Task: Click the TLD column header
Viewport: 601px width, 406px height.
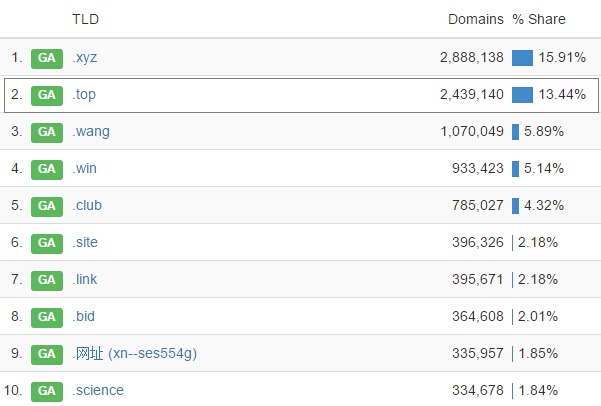Action: pyautogui.click(x=85, y=19)
